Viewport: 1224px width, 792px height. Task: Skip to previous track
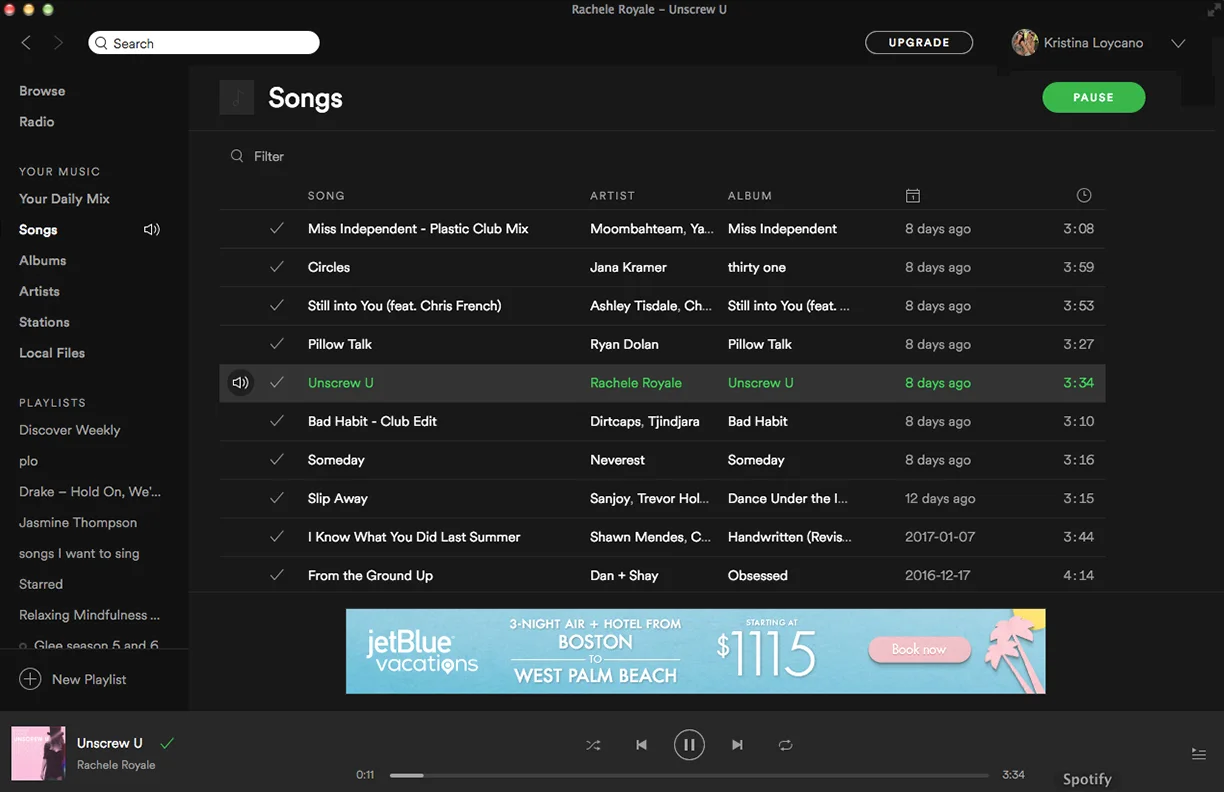[x=641, y=745]
